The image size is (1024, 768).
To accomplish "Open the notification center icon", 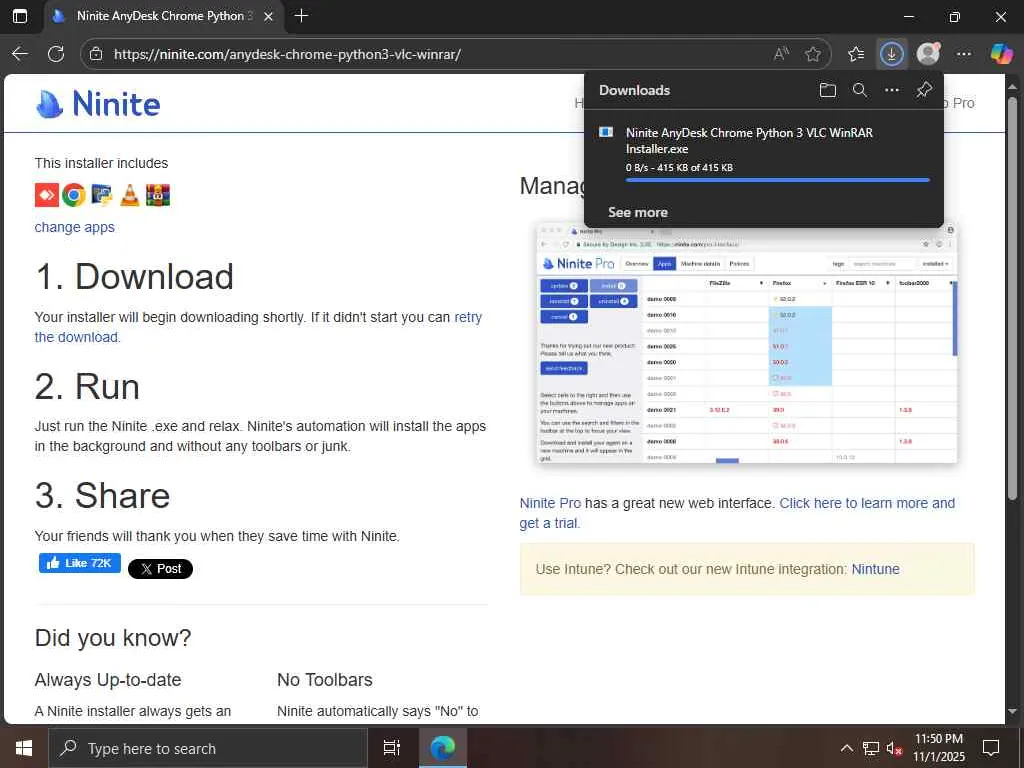I will click(x=991, y=748).
